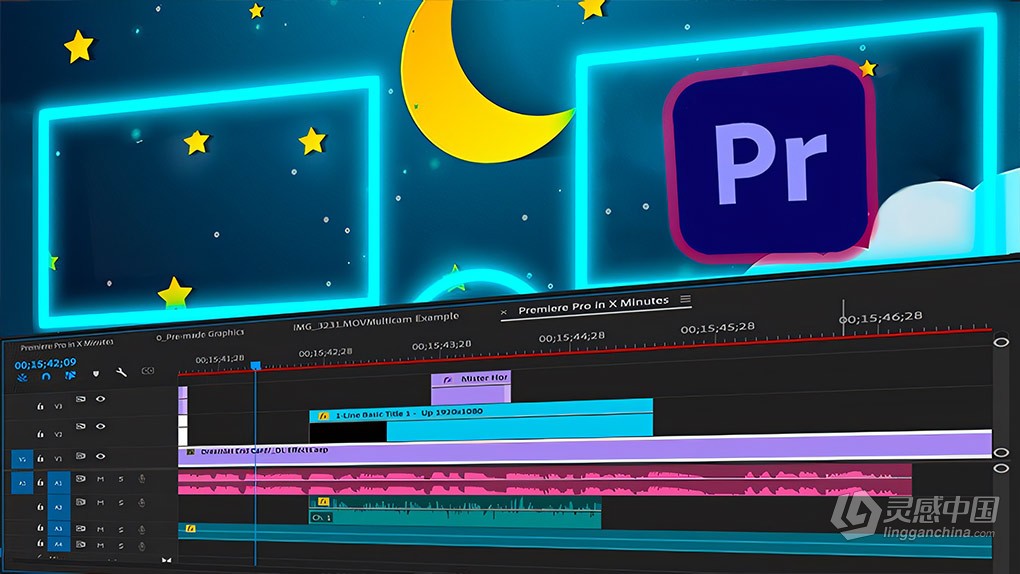The width and height of the screenshot is (1020, 574).
Task: Select the playhead marker on ruler
Action: click(256, 366)
